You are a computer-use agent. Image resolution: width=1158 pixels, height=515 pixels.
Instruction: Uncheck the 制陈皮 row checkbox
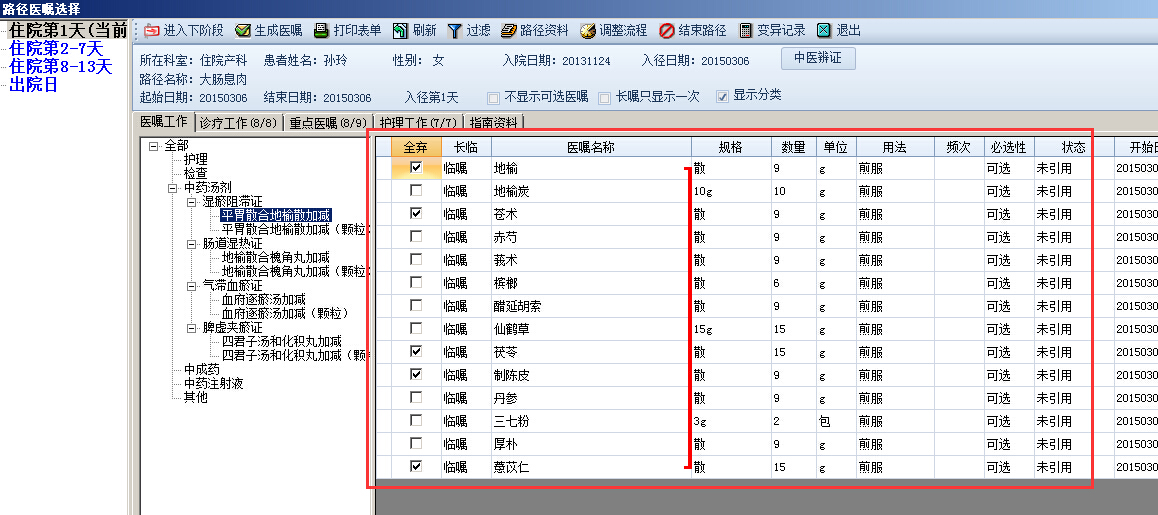pos(417,374)
